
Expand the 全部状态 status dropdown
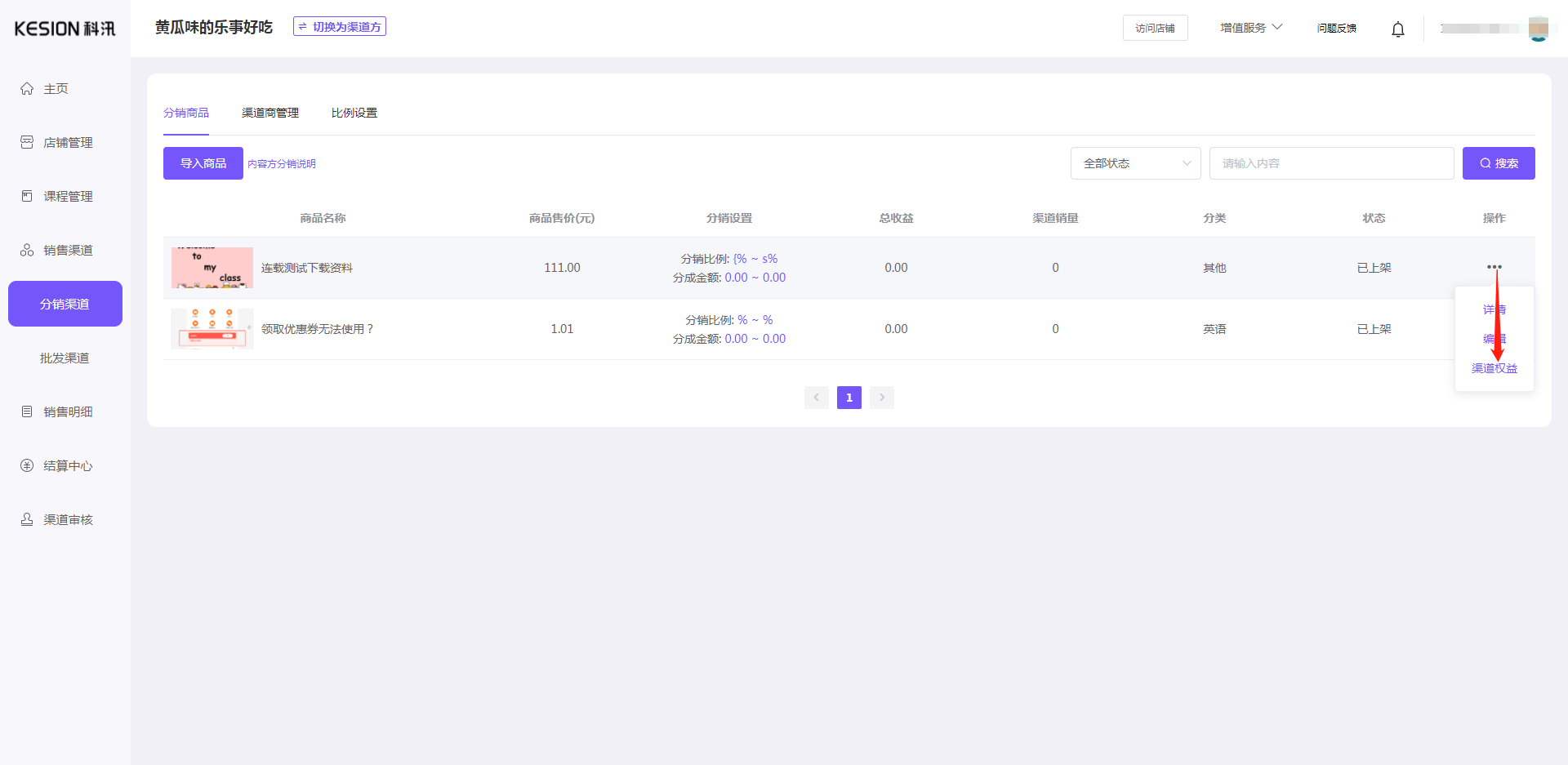pos(1135,163)
